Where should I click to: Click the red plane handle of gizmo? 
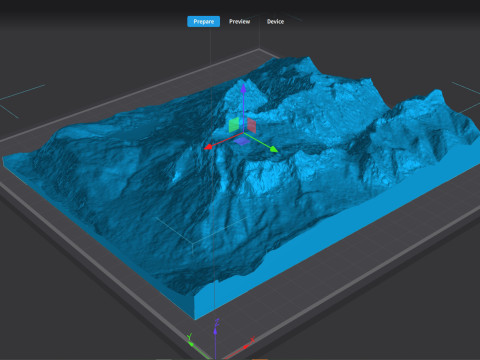(252, 125)
